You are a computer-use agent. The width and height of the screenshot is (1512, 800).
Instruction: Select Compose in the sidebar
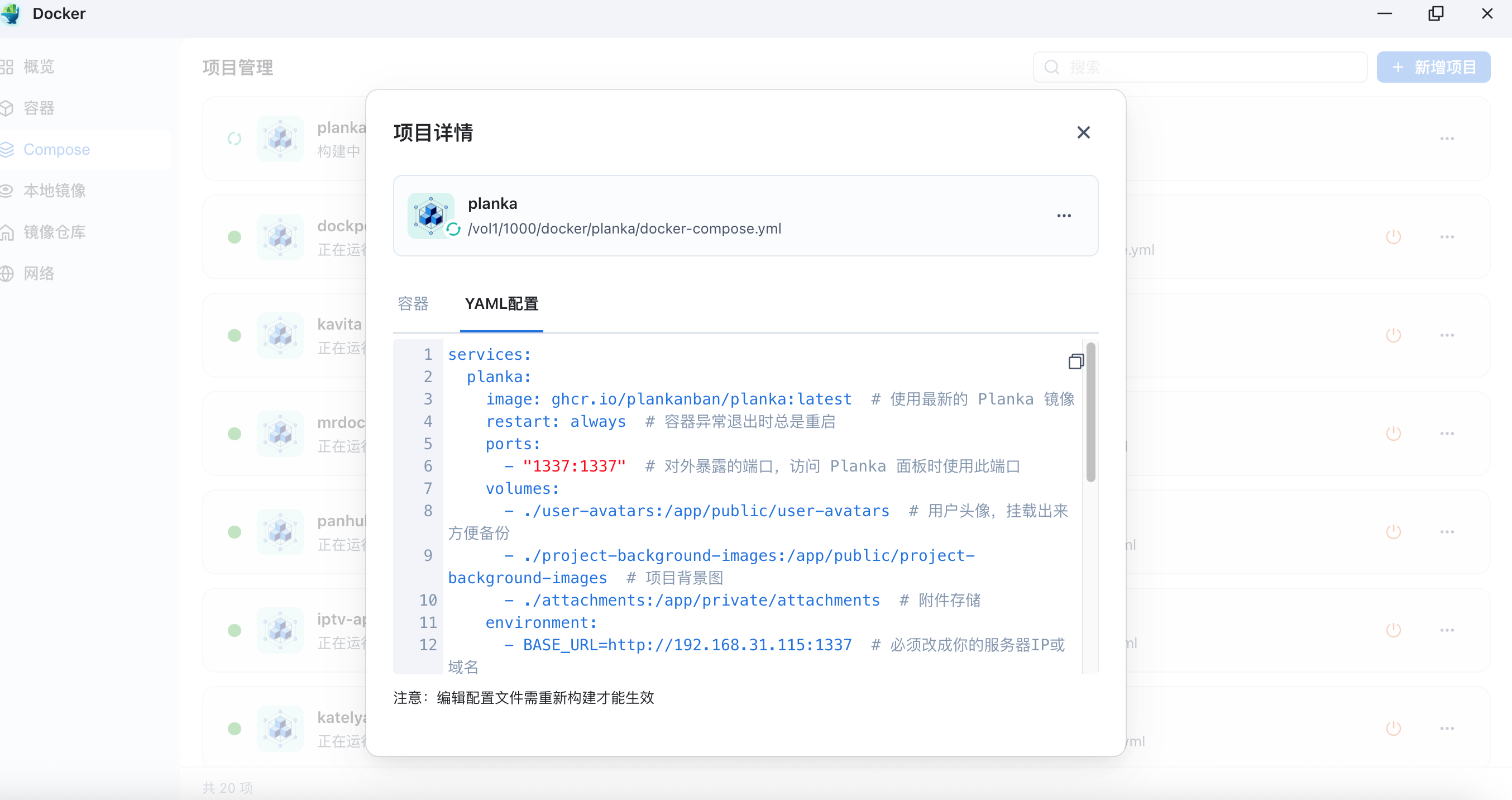click(56, 149)
